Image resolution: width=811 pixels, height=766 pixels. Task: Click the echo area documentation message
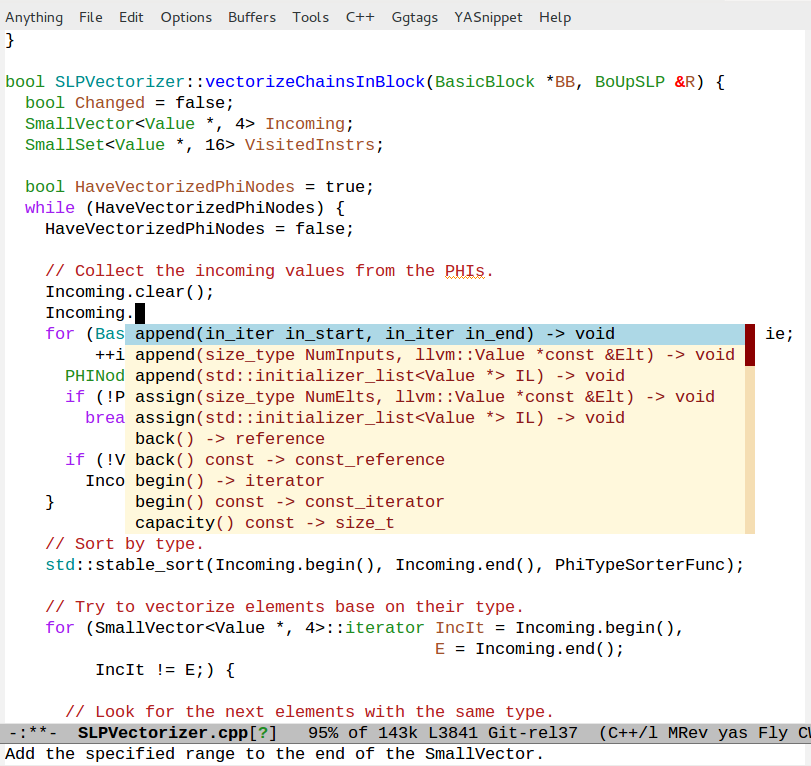click(x=274, y=754)
